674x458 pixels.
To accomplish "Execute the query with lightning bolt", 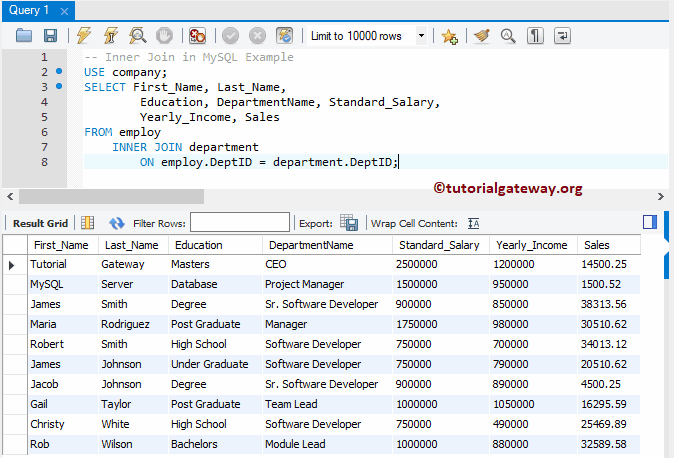I will (83, 35).
